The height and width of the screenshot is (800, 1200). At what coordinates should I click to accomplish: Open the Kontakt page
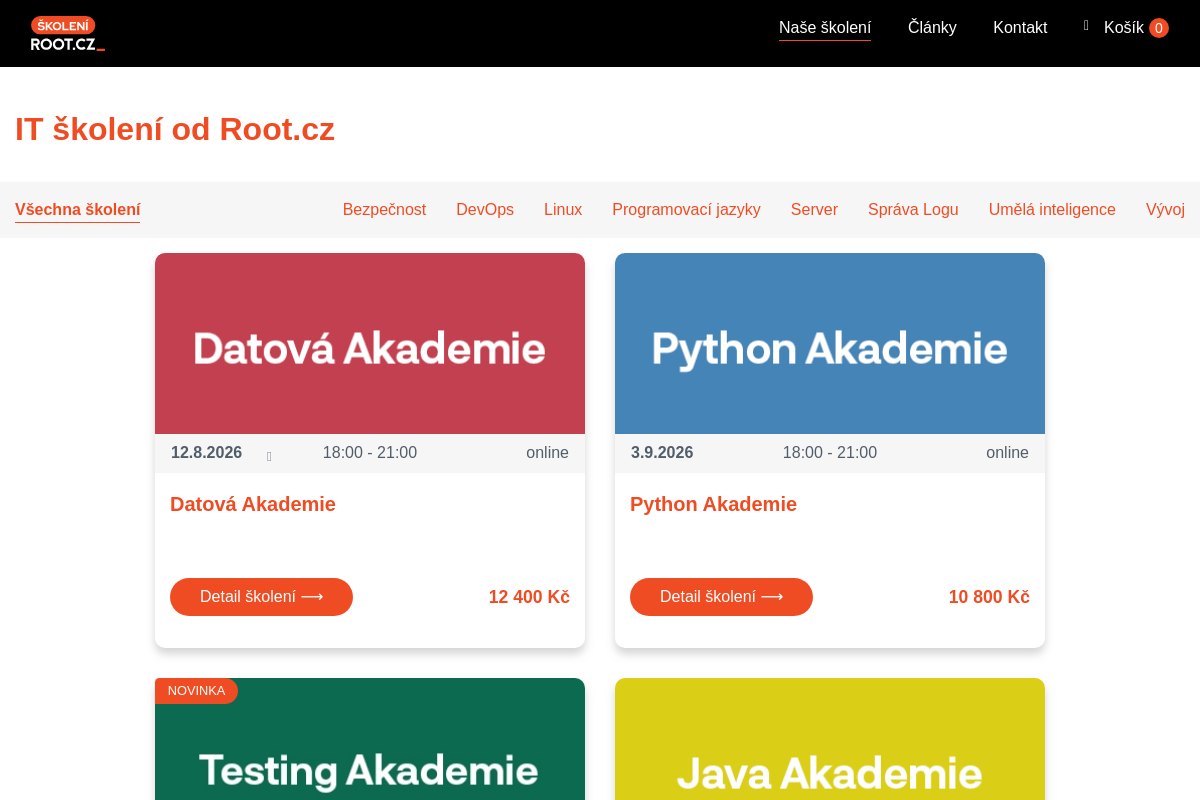(x=1020, y=28)
